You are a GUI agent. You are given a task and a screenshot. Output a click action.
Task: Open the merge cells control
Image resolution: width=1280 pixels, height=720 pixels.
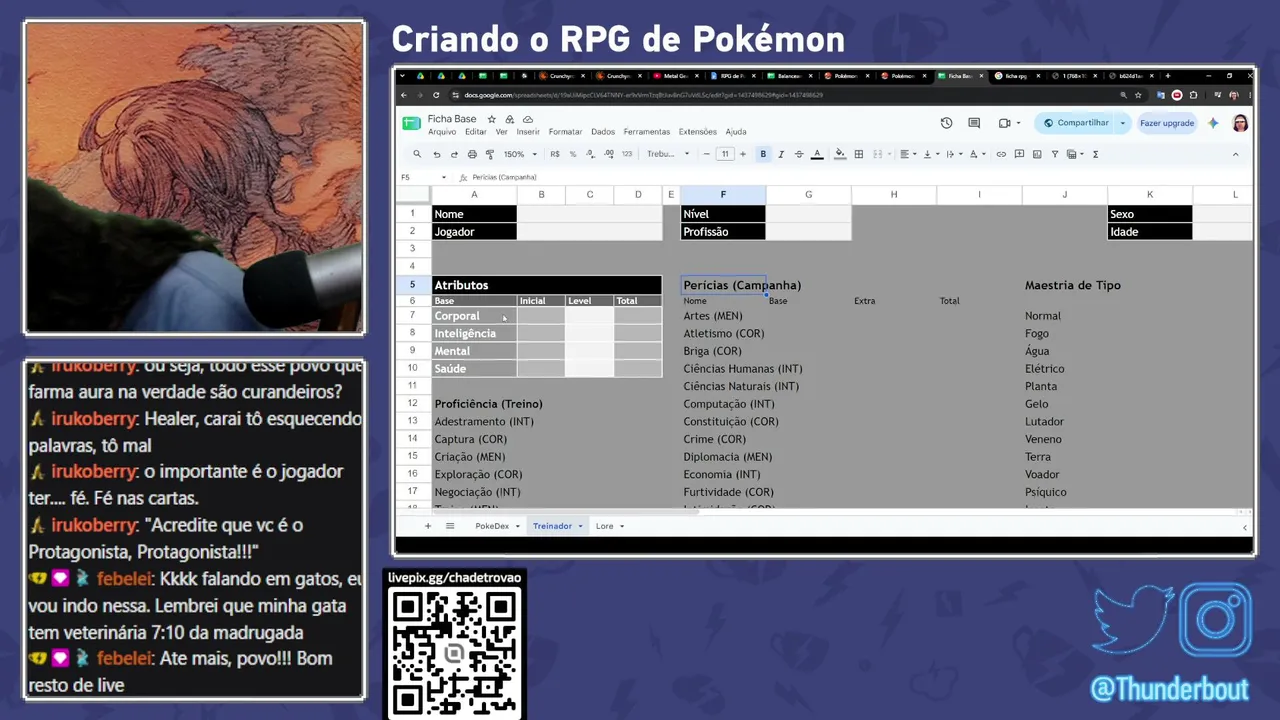(879, 154)
